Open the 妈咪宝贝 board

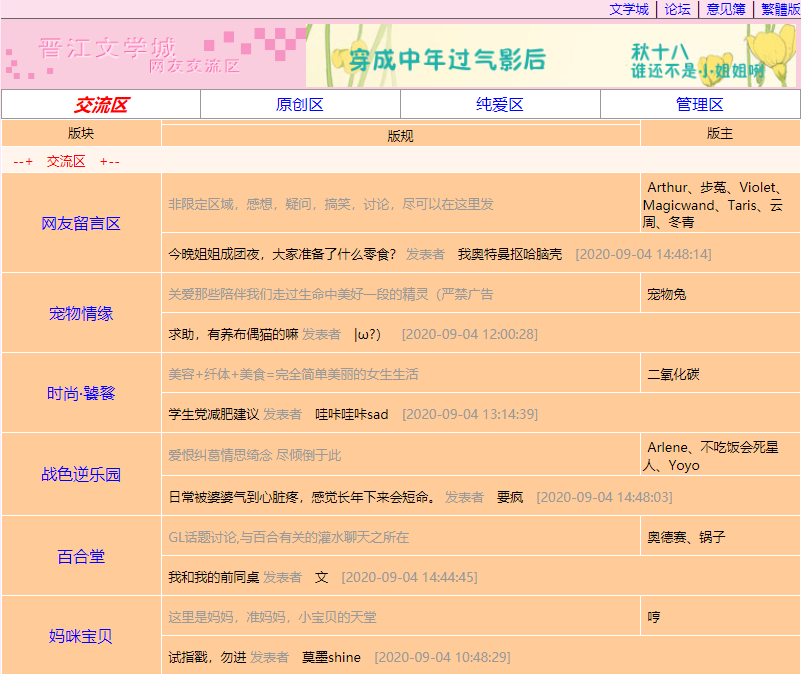pyautogui.click(x=81, y=636)
